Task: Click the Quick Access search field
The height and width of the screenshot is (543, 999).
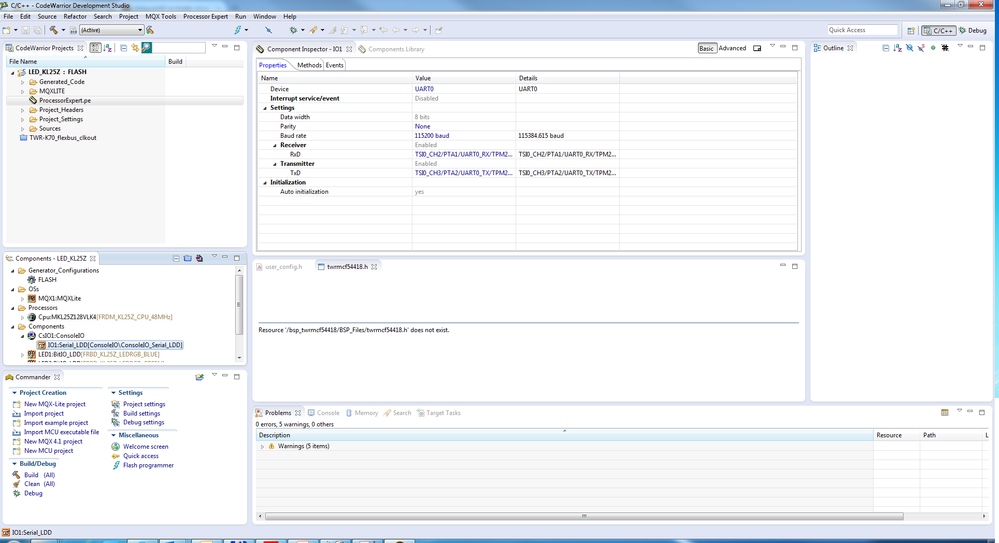Action: click(861, 30)
